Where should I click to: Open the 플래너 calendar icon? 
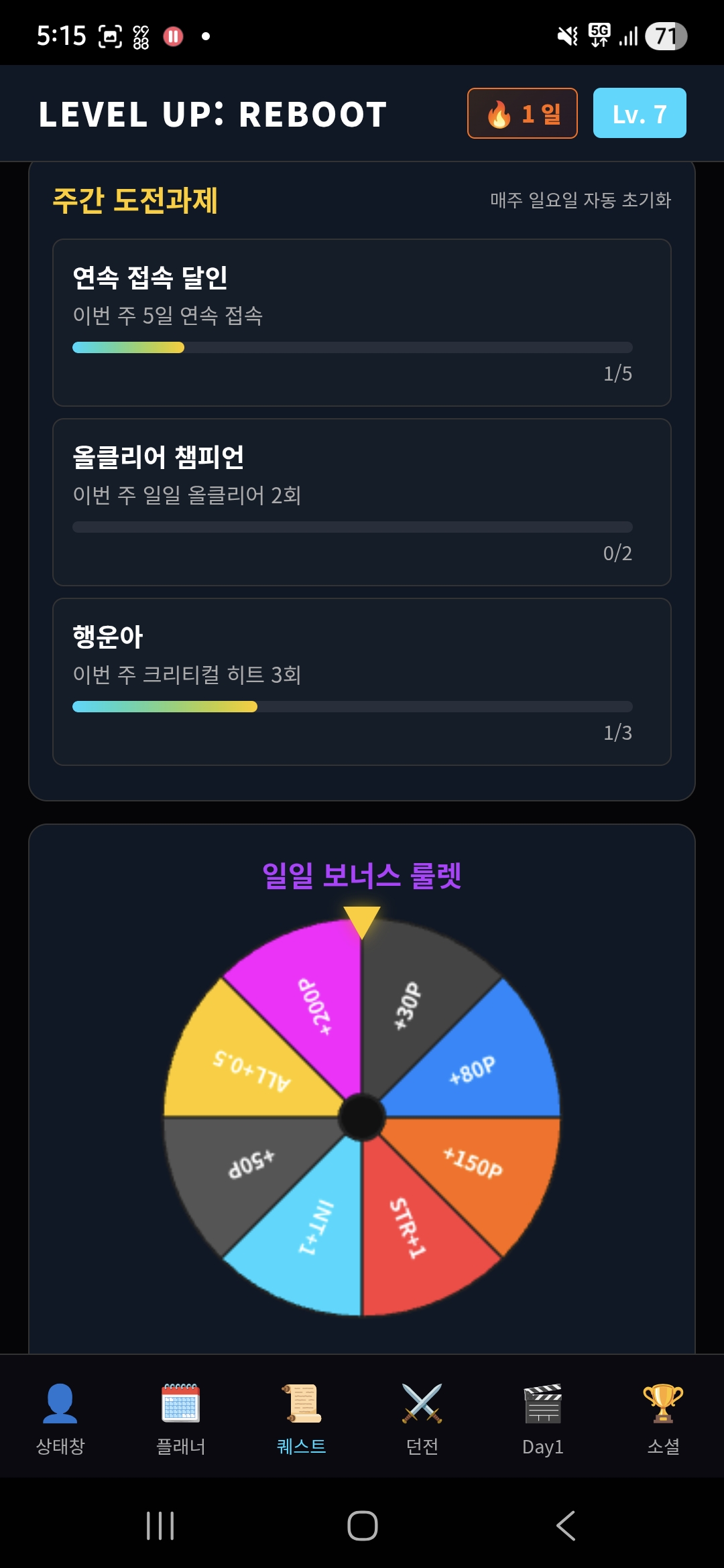(181, 1402)
